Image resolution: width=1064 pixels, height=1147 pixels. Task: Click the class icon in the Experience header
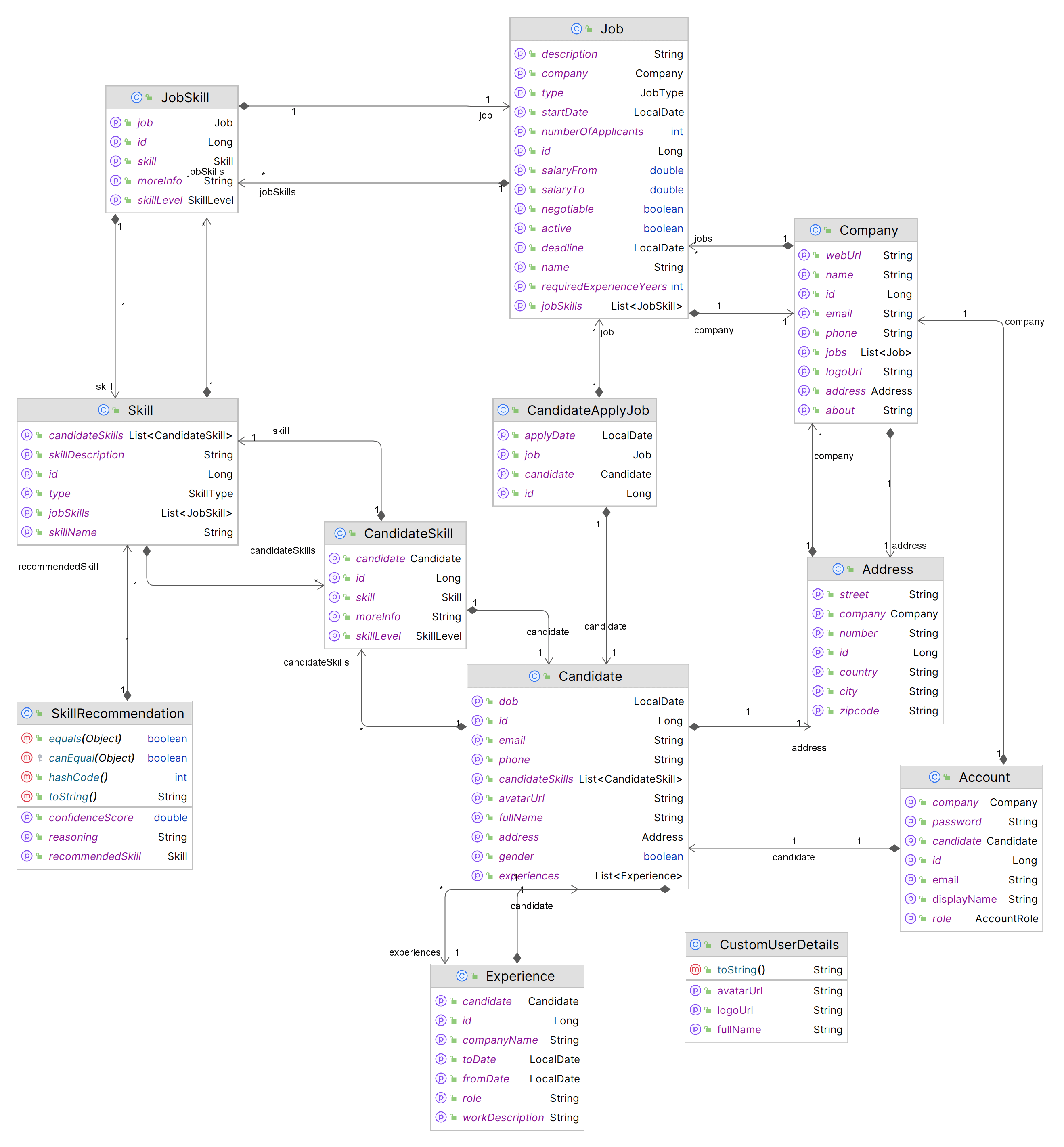click(x=462, y=976)
